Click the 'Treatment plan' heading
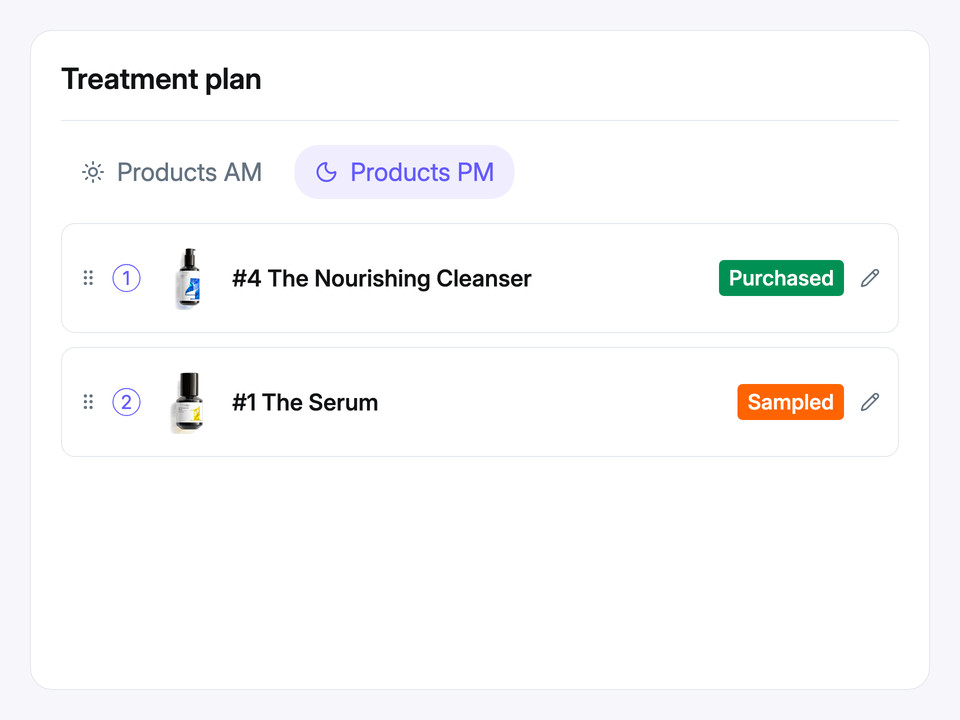 pyautogui.click(x=161, y=79)
